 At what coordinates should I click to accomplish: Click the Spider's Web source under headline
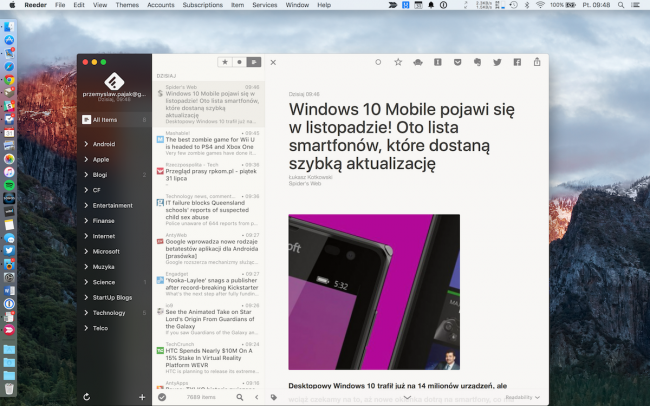(x=305, y=183)
